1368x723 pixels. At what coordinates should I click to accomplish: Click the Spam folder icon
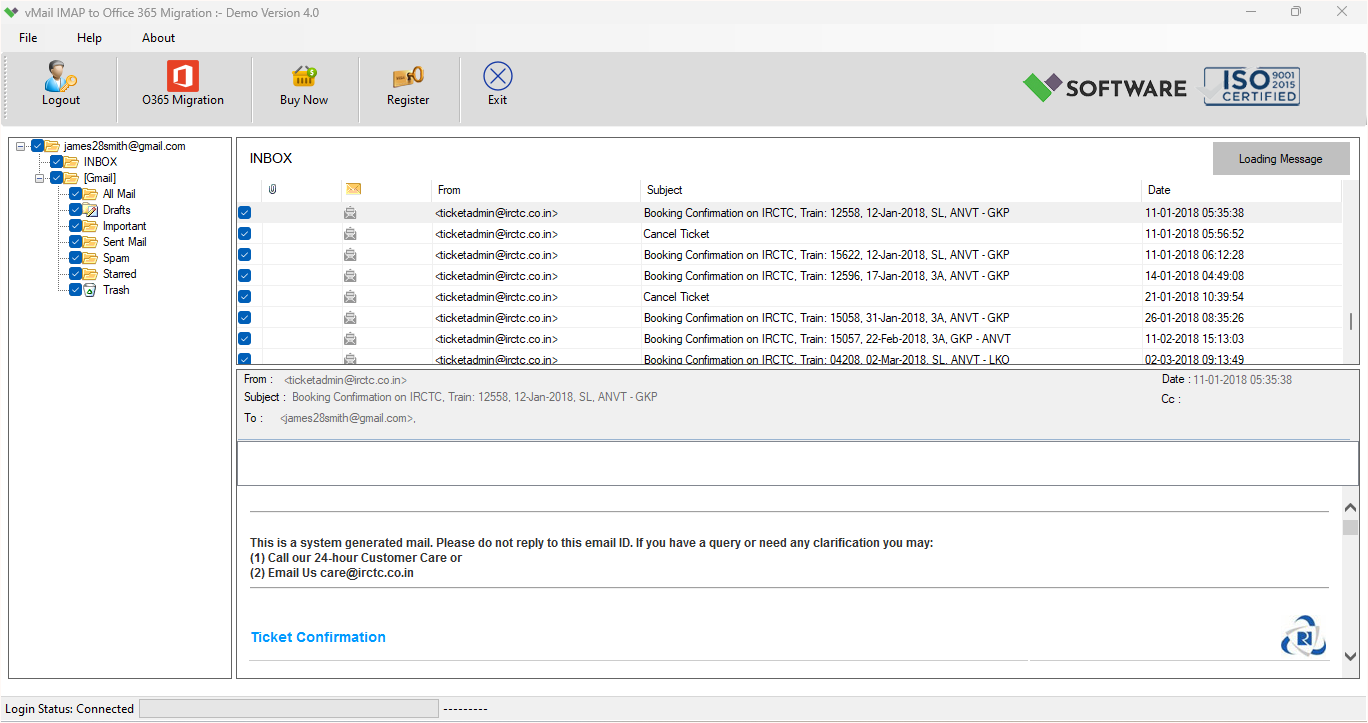coord(90,258)
